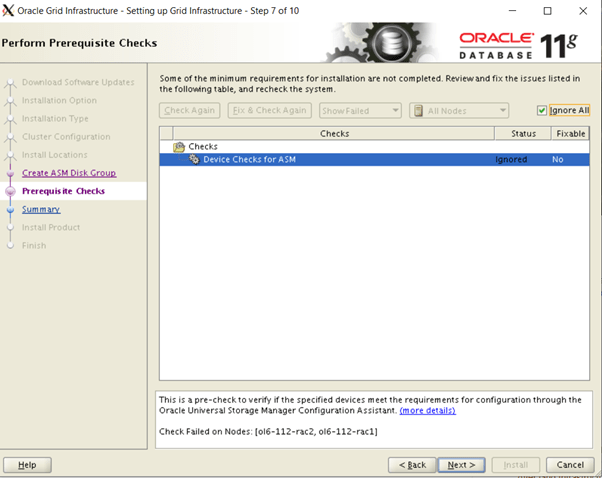Toggle the Ignore All checkbox
The image size is (602, 478).
[542, 111]
